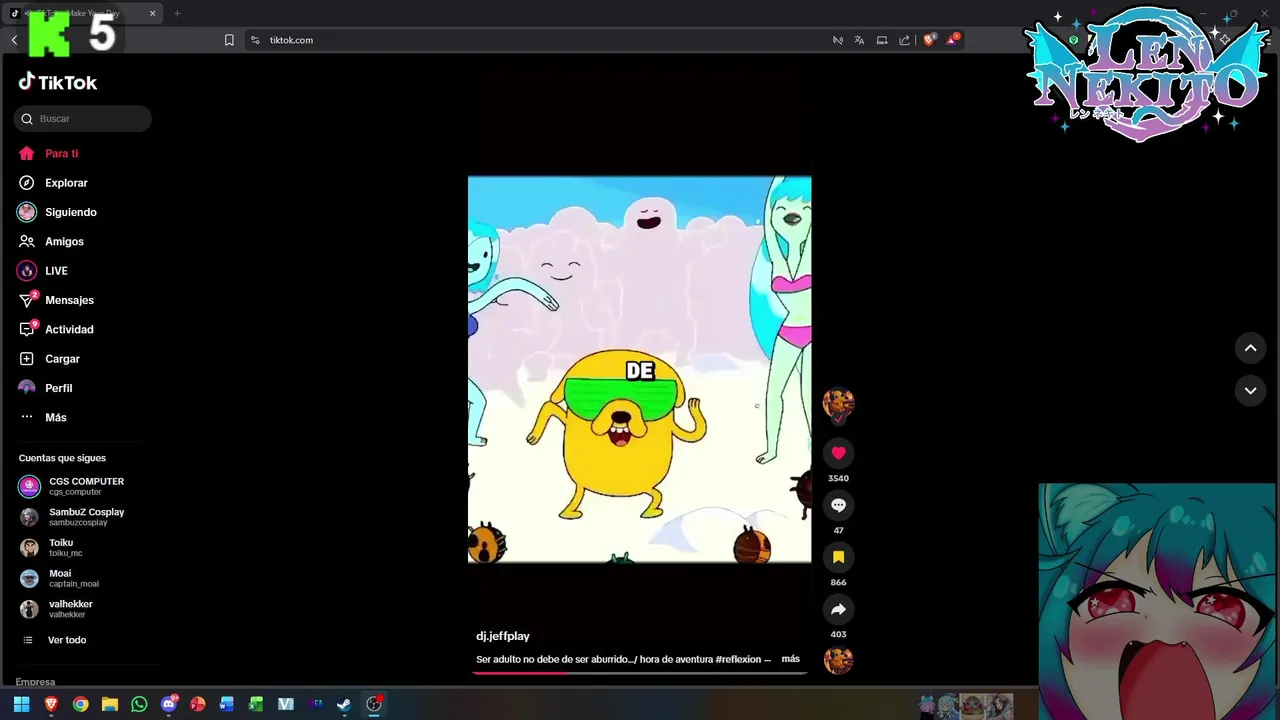The image size is (1280, 720).
Task: Open dj.jeffplay username link
Action: coord(503,636)
